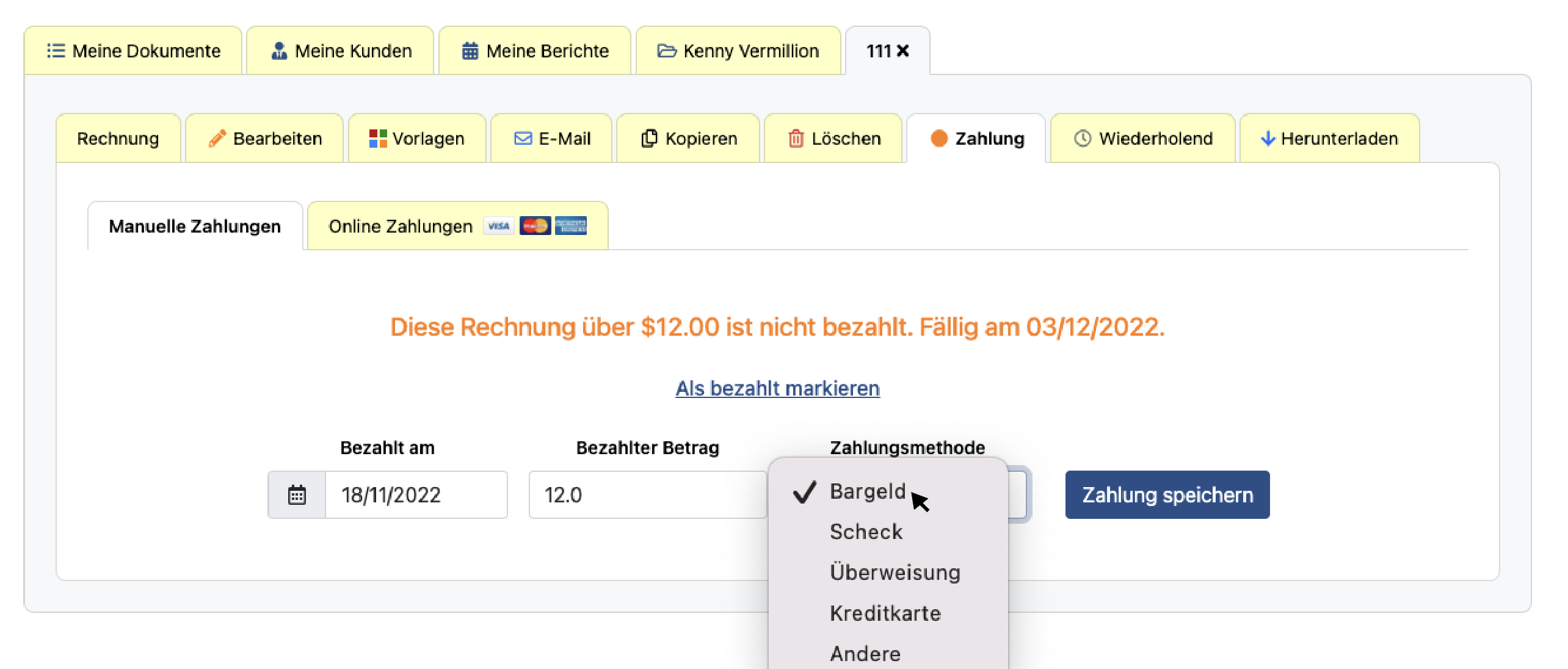Choose Überweisung as payment method
Image resolution: width=1568 pixels, height=669 pixels.
click(x=888, y=573)
